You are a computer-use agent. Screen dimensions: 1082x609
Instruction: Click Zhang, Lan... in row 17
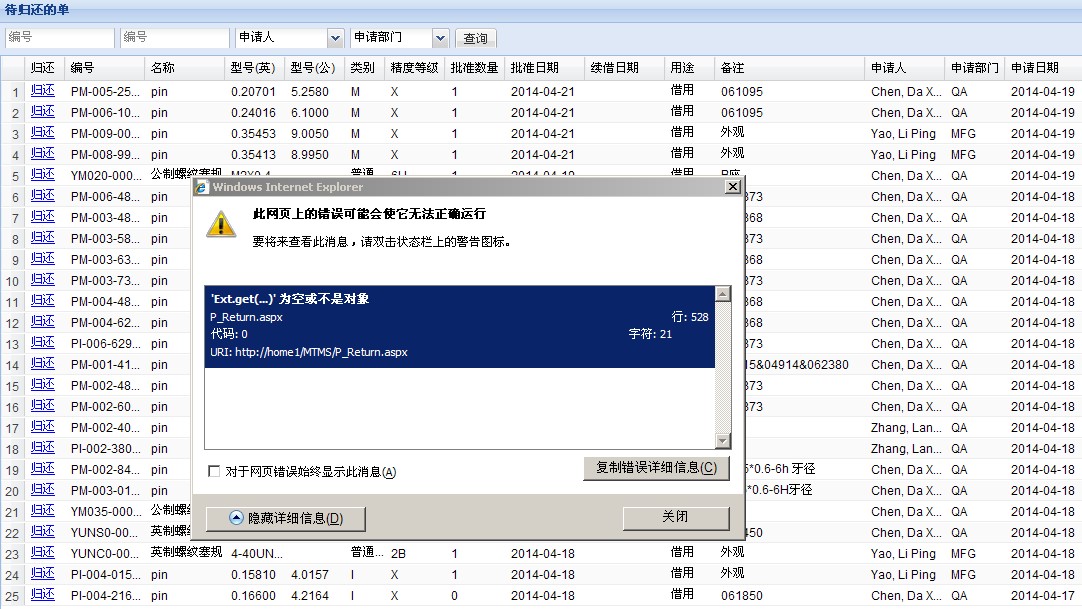click(x=906, y=428)
